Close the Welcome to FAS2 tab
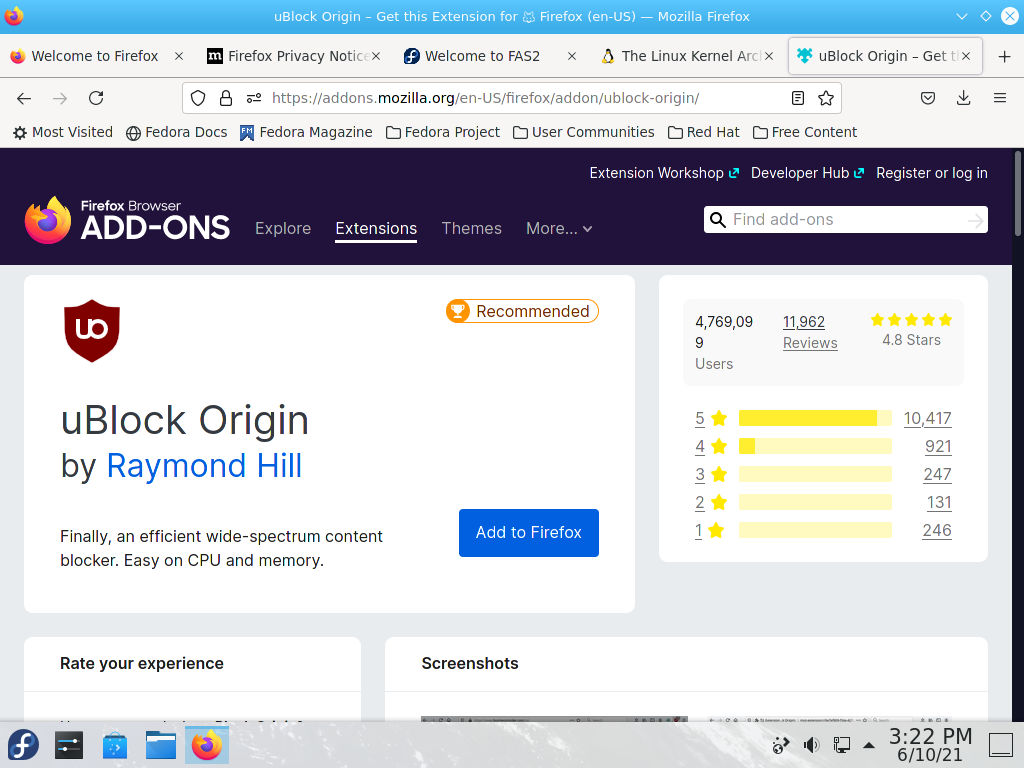 [x=572, y=57]
